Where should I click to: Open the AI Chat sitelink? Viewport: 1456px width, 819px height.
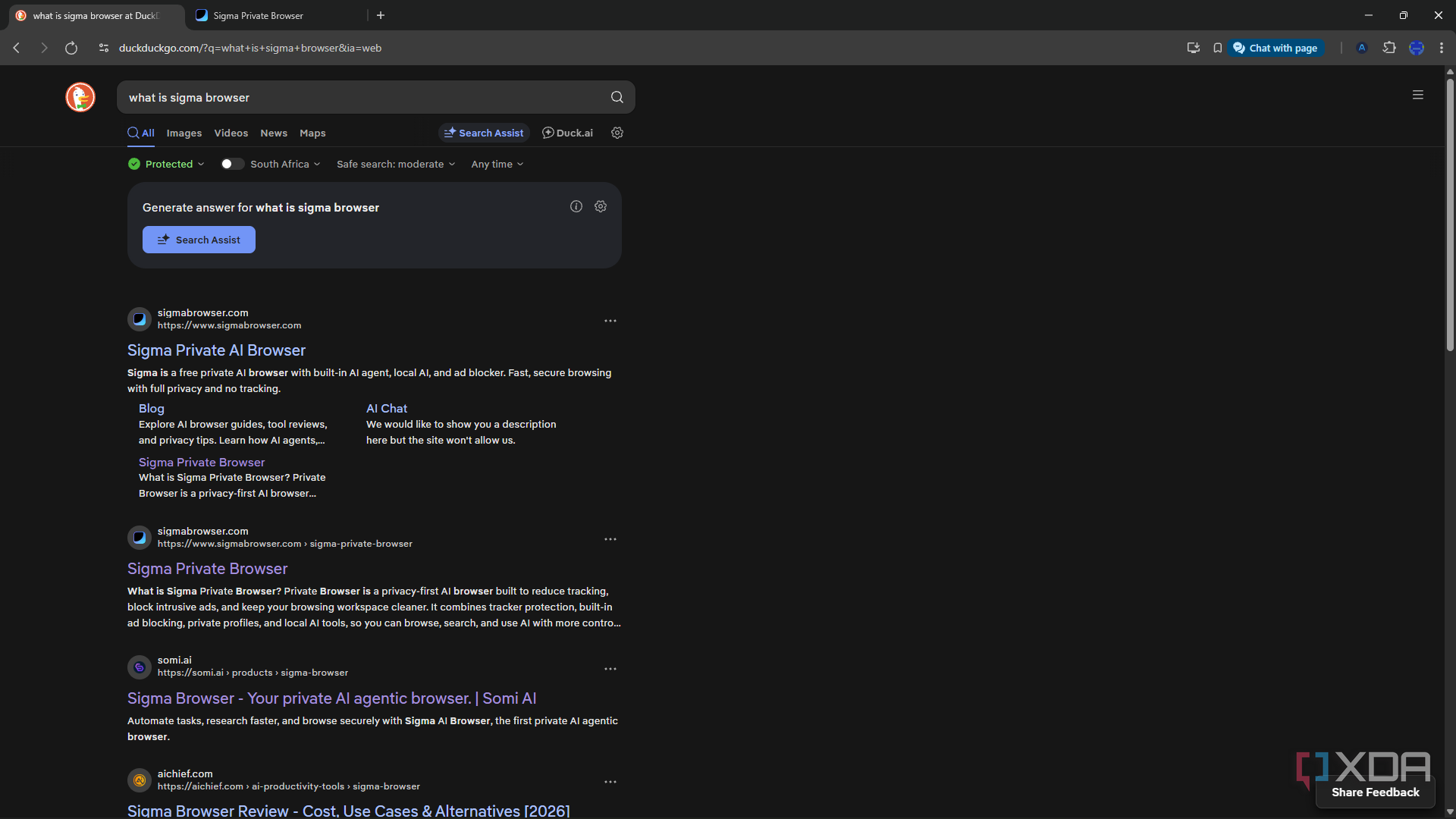pos(387,408)
